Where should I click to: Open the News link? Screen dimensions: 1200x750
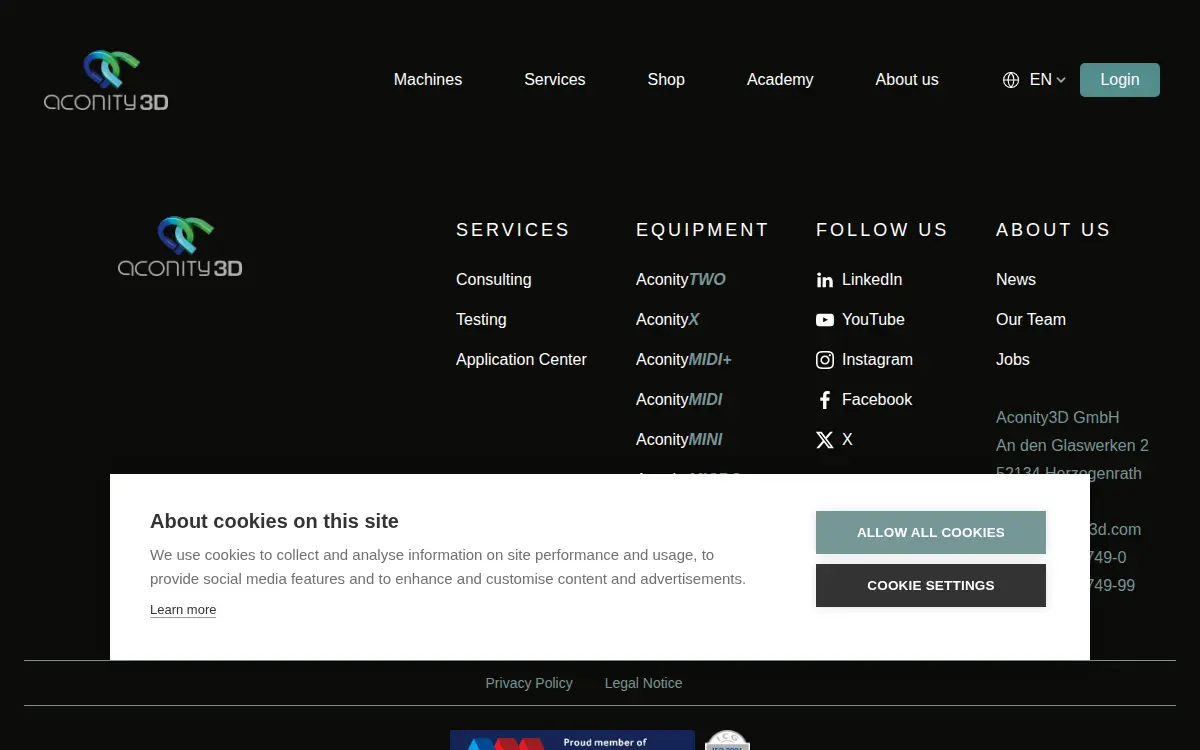1016,280
